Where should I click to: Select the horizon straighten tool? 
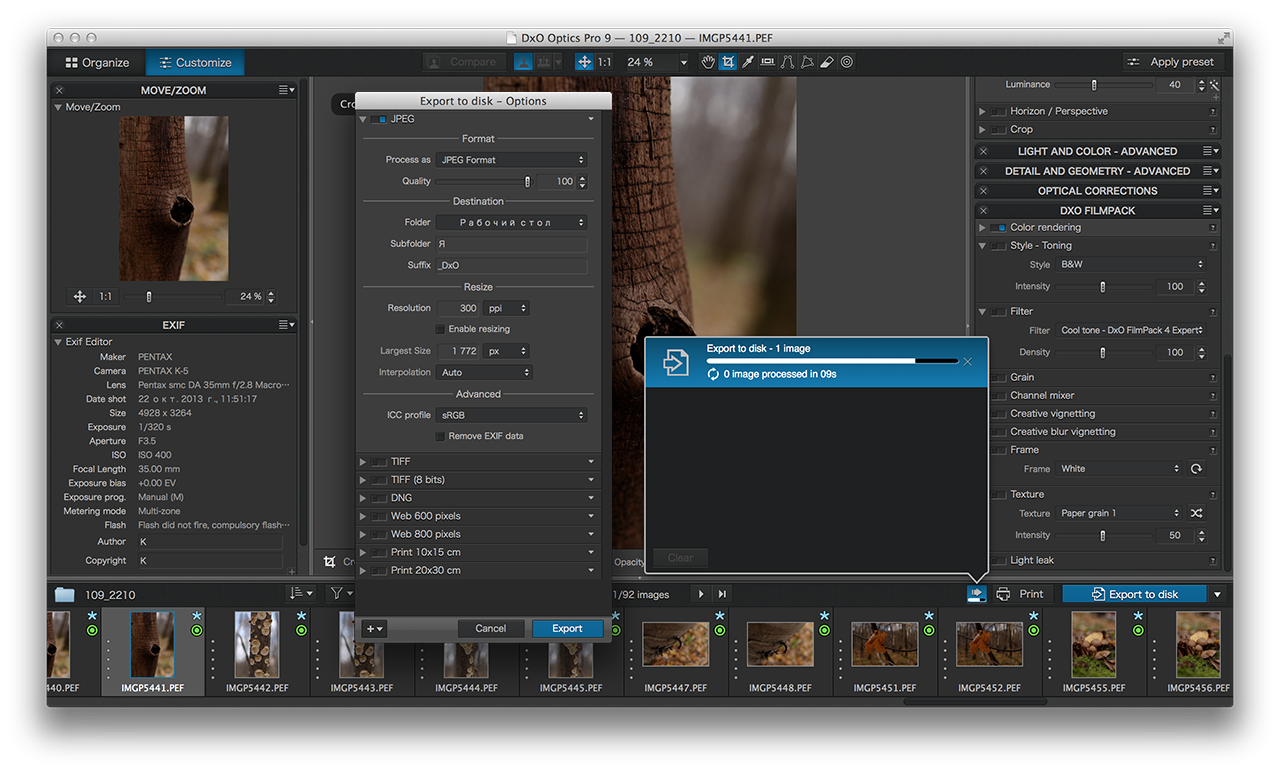(767, 62)
